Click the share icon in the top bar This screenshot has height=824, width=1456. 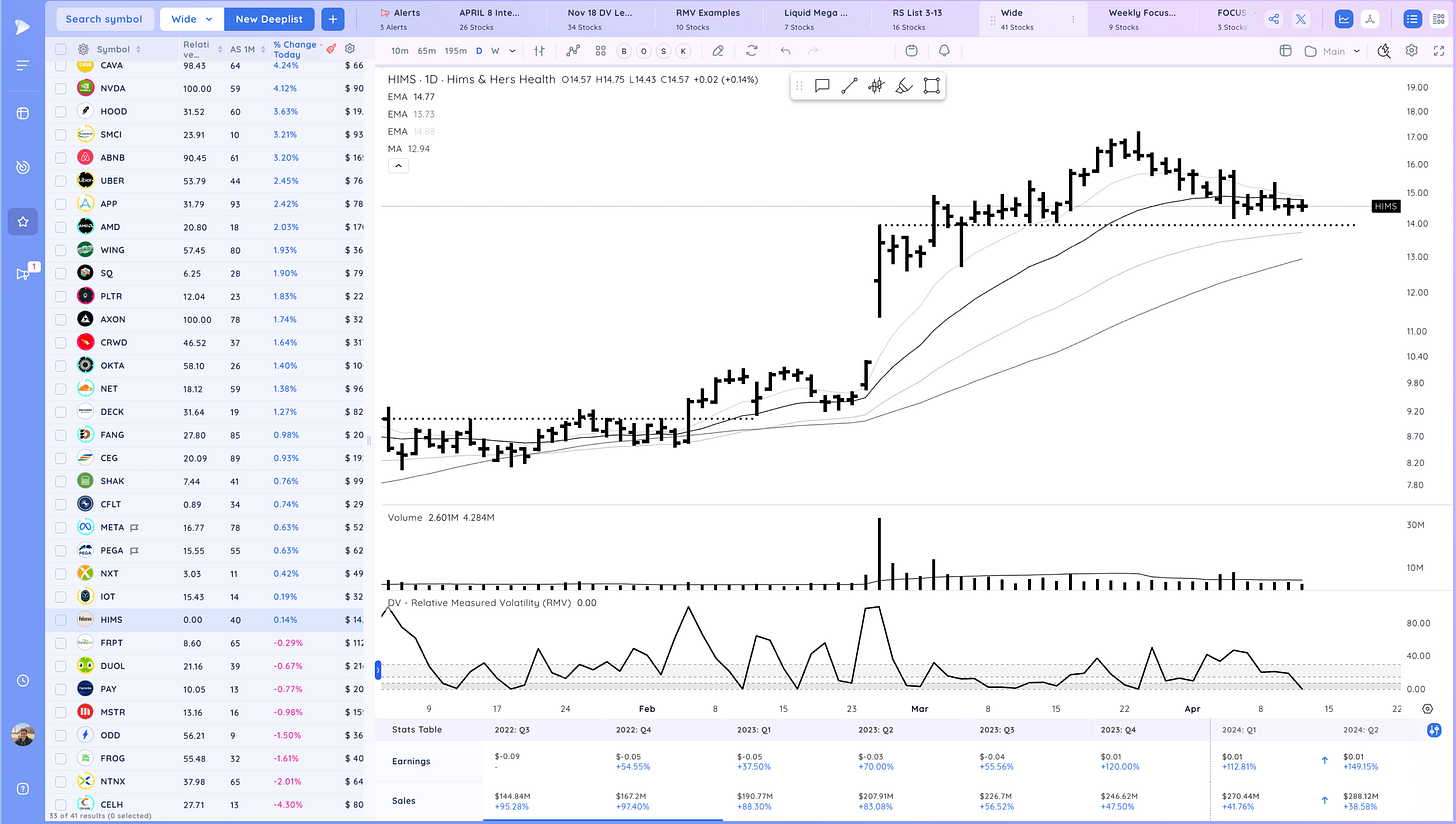[1273, 19]
